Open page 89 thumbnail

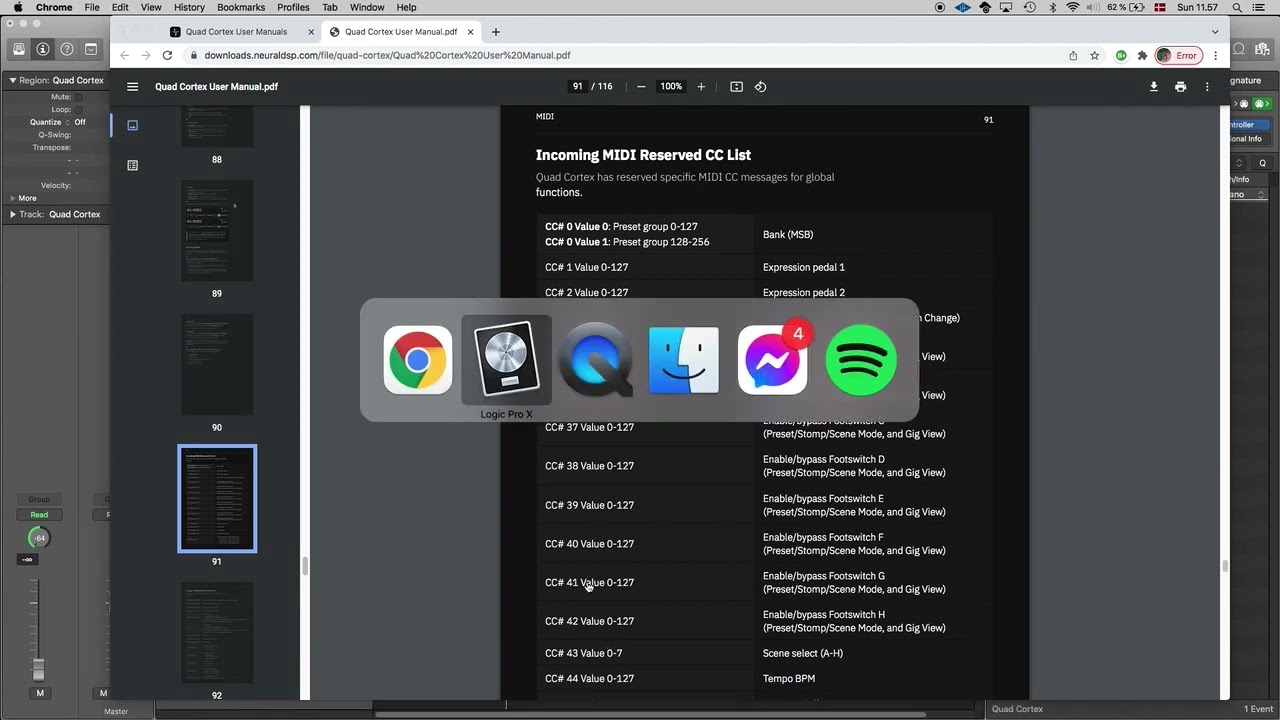pyautogui.click(x=217, y=230)
